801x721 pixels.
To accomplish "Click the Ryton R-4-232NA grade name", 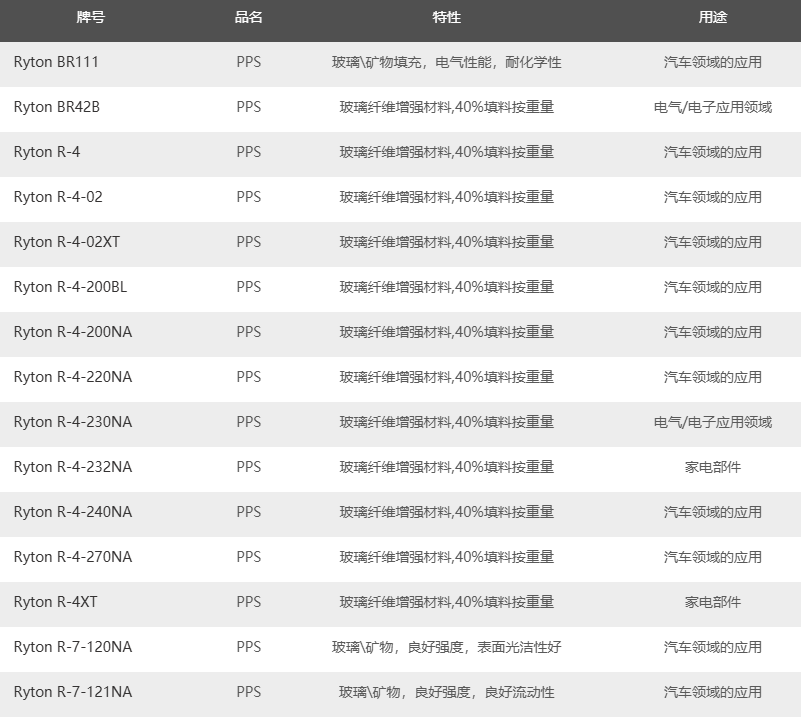I will click(72, 467).
